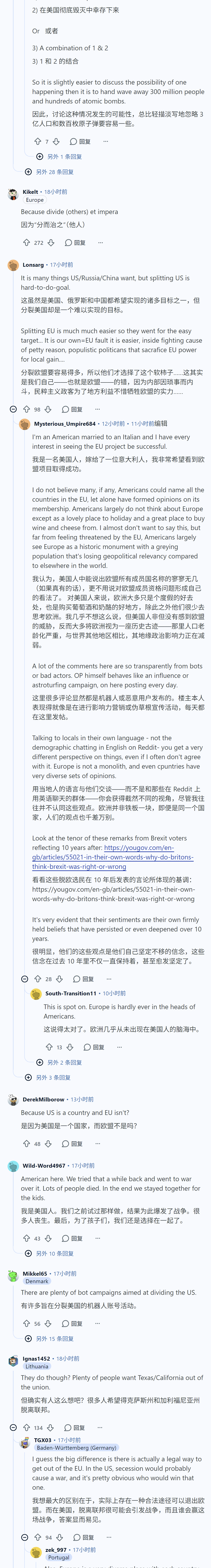
Task: Open more options on the 7-vote comment
Action: [105, 141]
